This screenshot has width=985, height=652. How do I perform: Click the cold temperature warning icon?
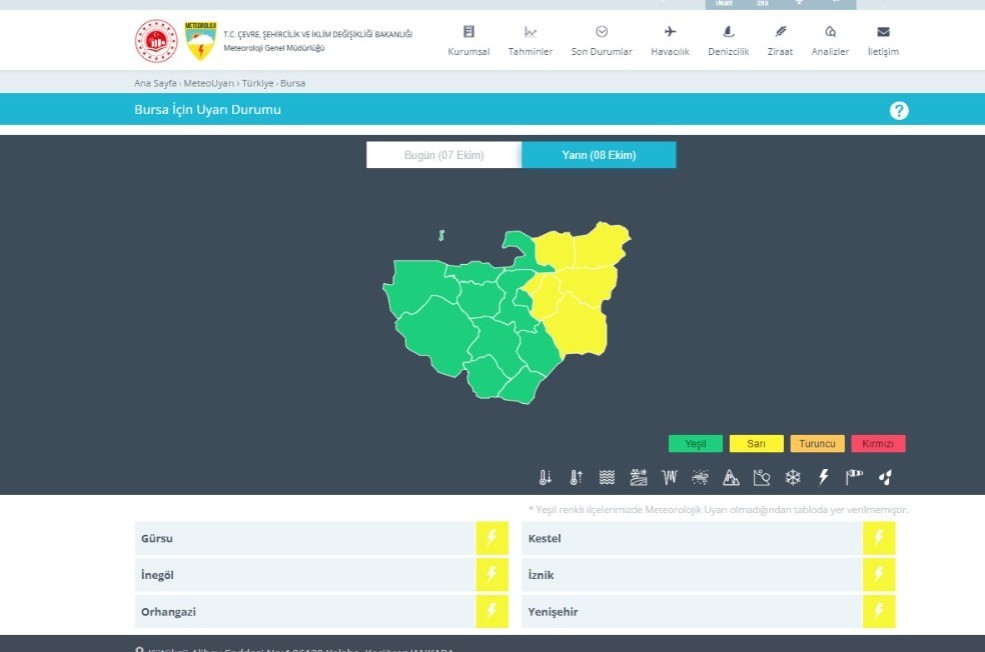coord(545,478)
